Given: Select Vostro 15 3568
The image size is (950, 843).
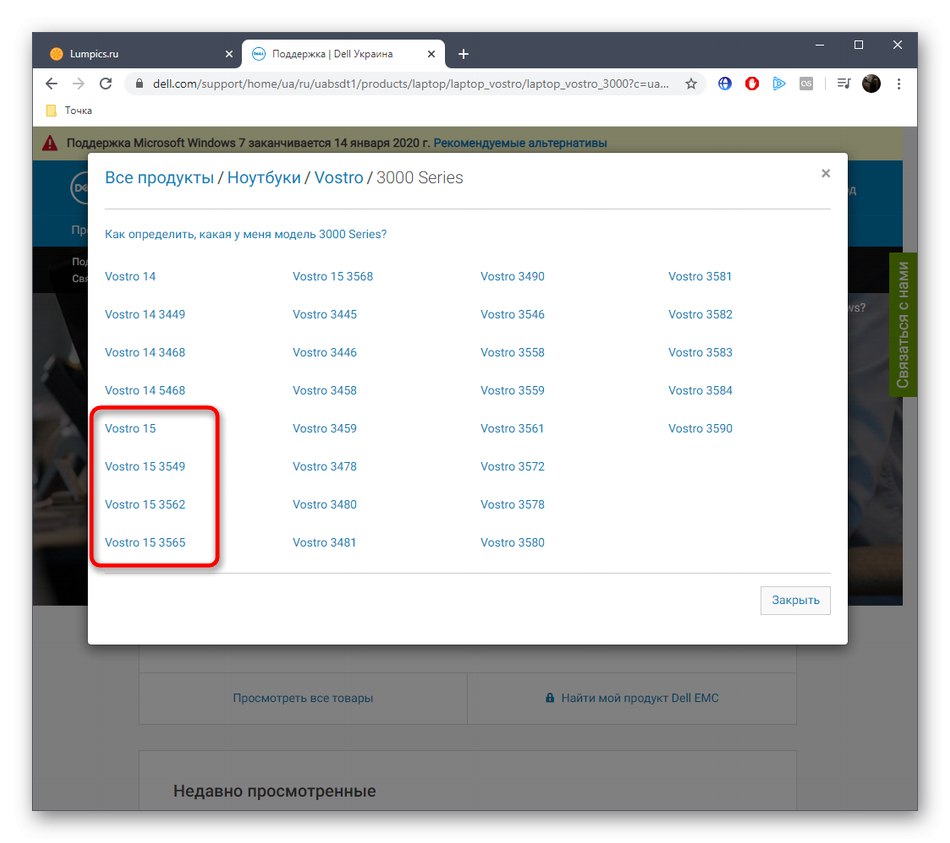Looking at the screenshot, I should (x=333, y=276).
